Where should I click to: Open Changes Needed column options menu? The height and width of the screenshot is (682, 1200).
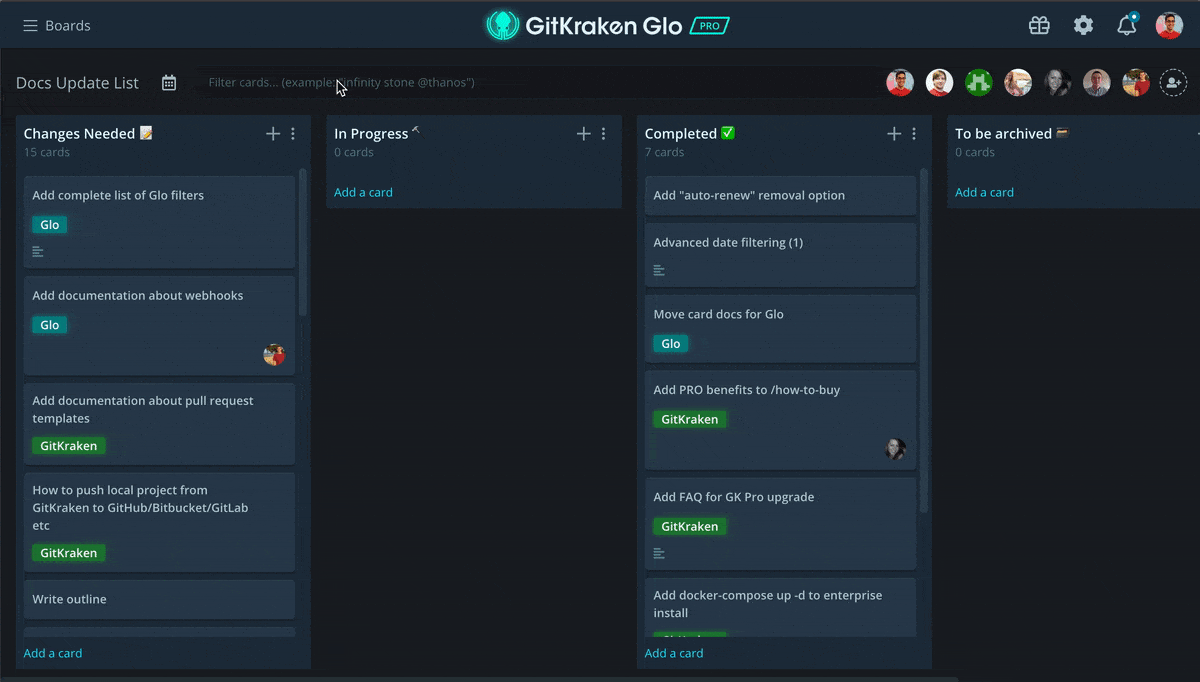293,134
